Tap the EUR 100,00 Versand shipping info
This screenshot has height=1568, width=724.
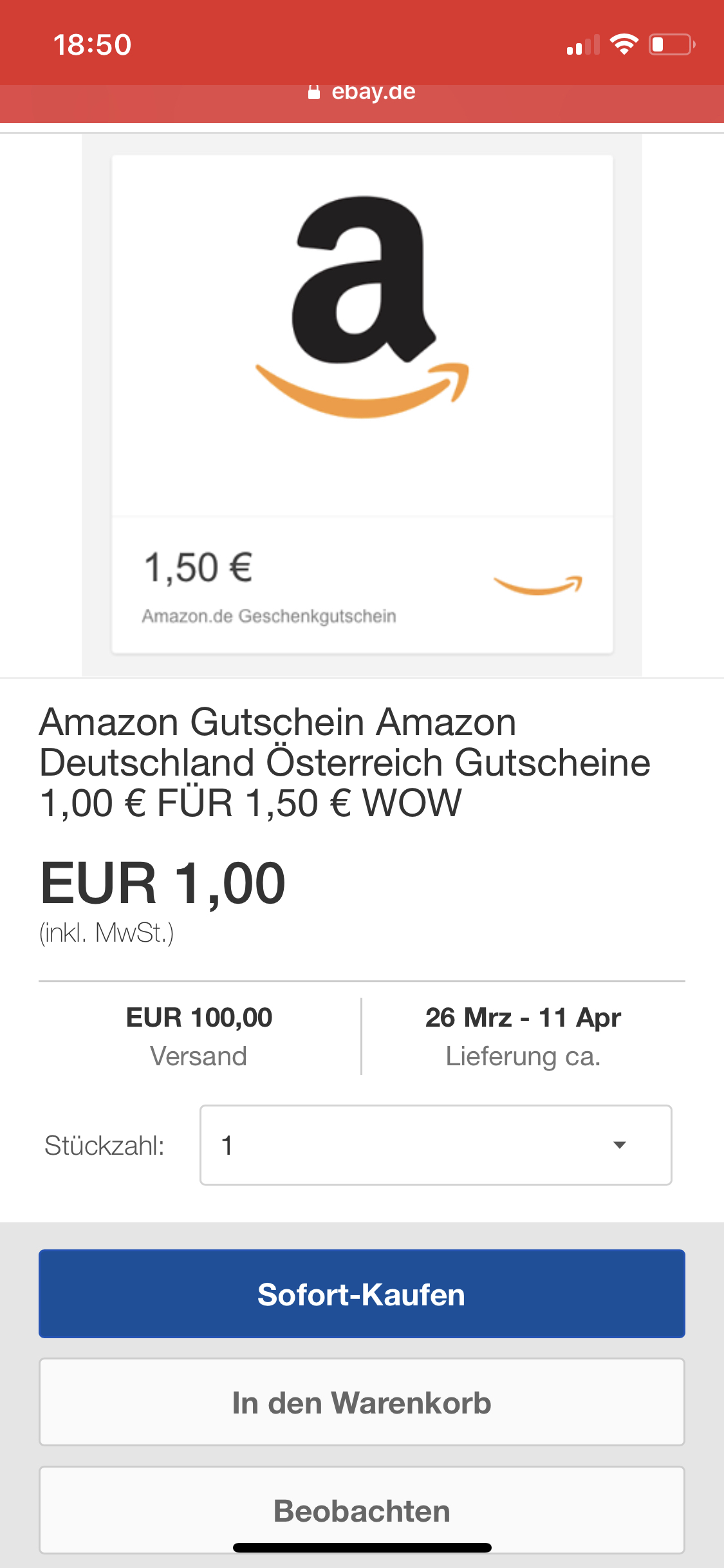(199, 1036)
